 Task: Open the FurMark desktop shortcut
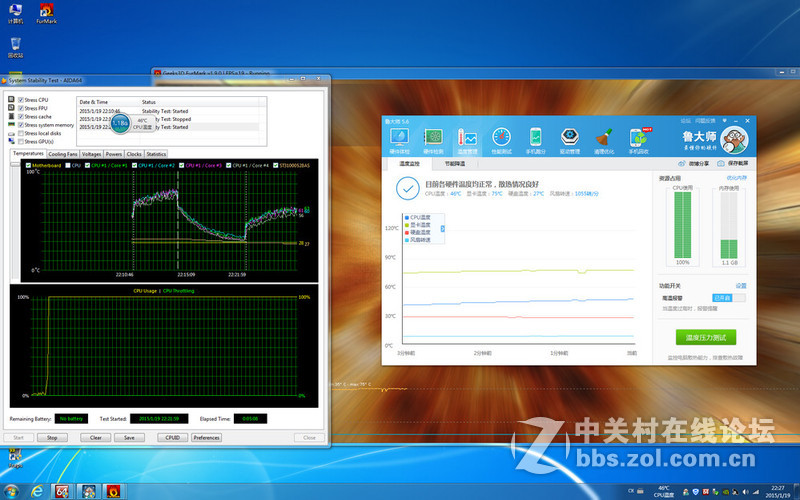[46, 11]
